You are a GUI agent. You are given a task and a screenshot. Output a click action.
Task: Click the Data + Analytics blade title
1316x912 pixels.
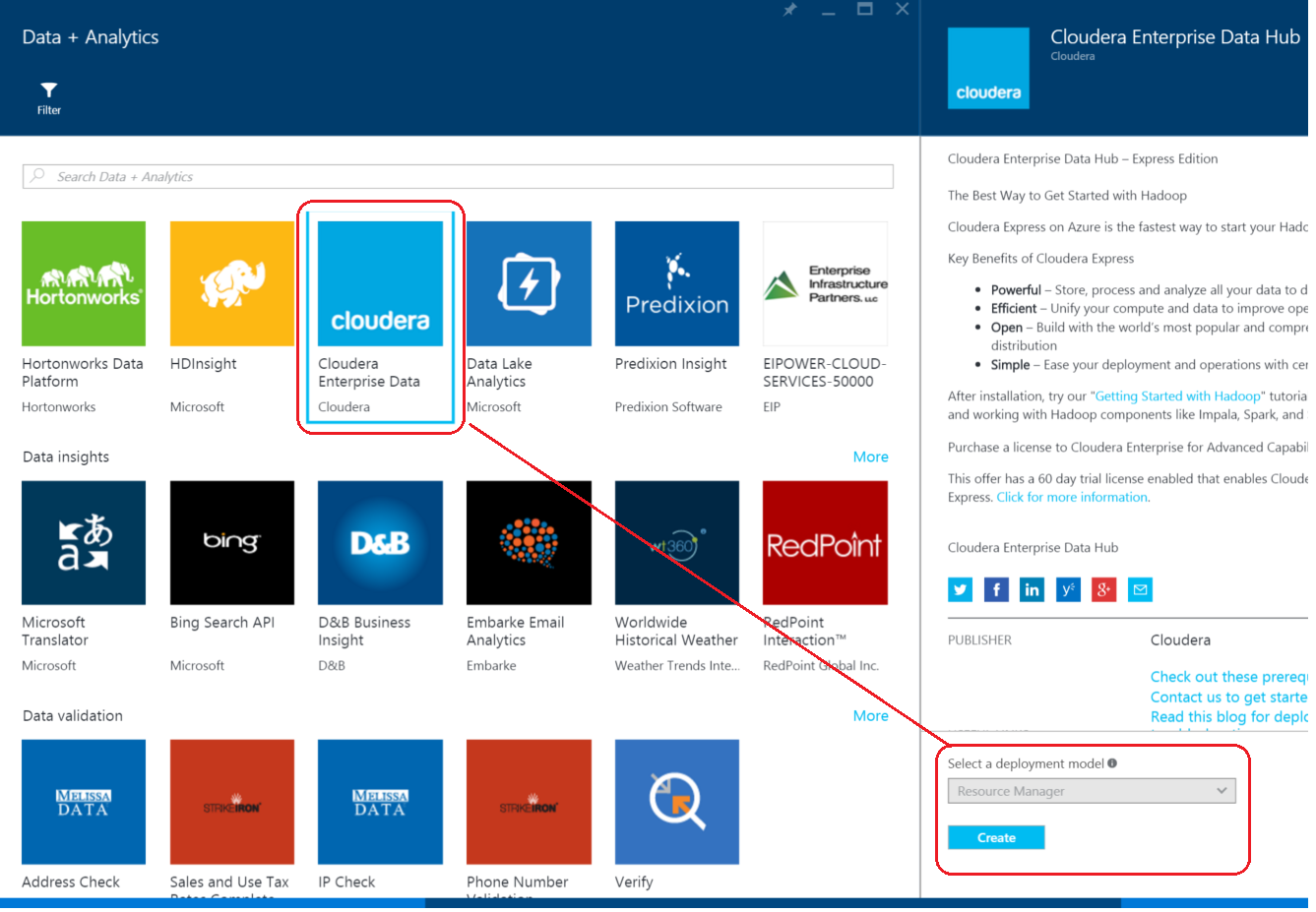point(91,36)
